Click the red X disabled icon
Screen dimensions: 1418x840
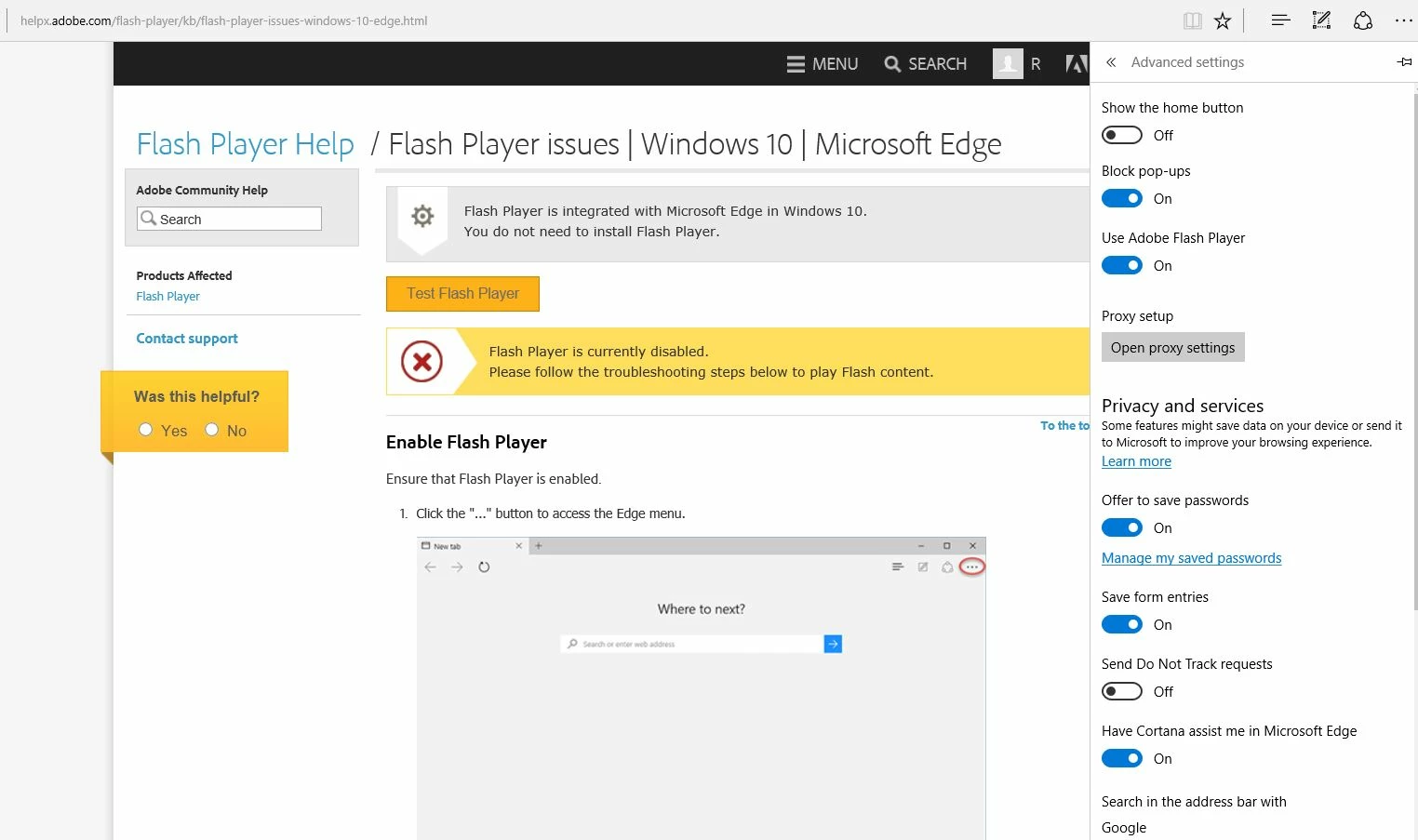pos(421,362)
